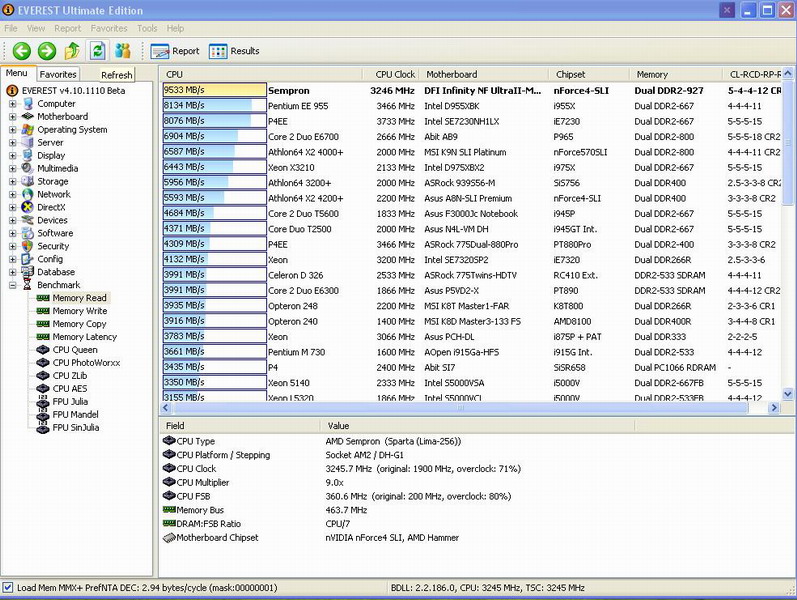This screenshot has width=797, height=600.
Task: Sort by Motherboard column header
Action: (x=483, y=74)
